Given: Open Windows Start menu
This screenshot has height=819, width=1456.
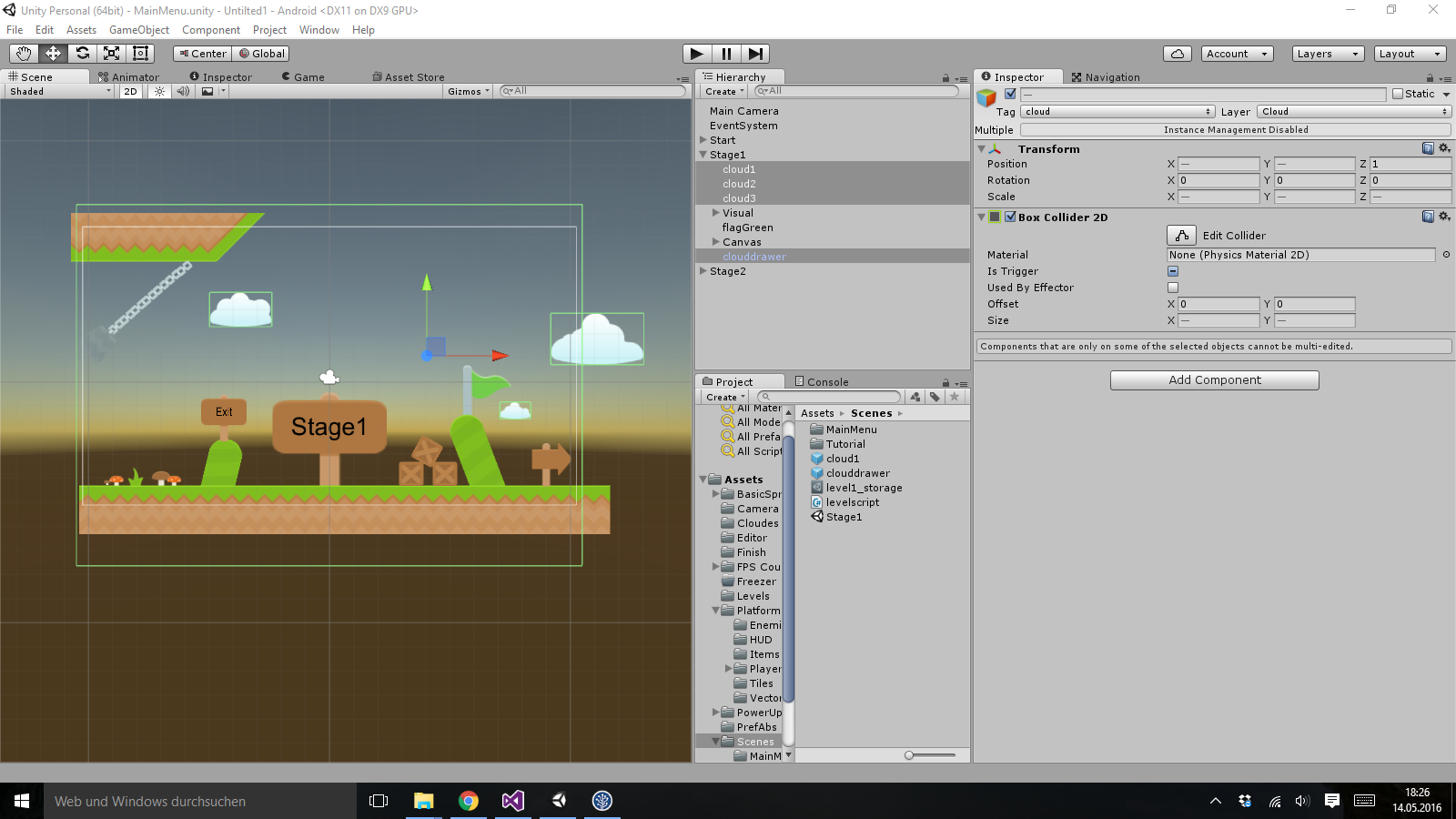Looking at the screenshot, I should pos(22,801).
